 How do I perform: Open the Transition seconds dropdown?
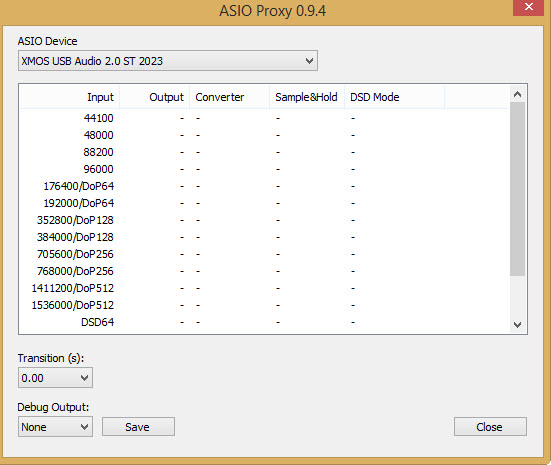(x=55, y=378)
